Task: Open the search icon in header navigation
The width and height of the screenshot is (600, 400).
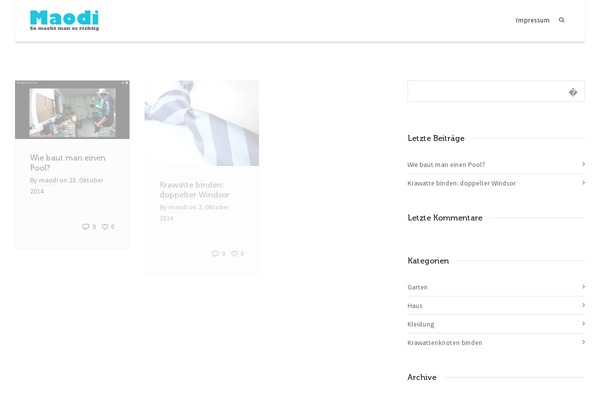Action: [561, 20]
